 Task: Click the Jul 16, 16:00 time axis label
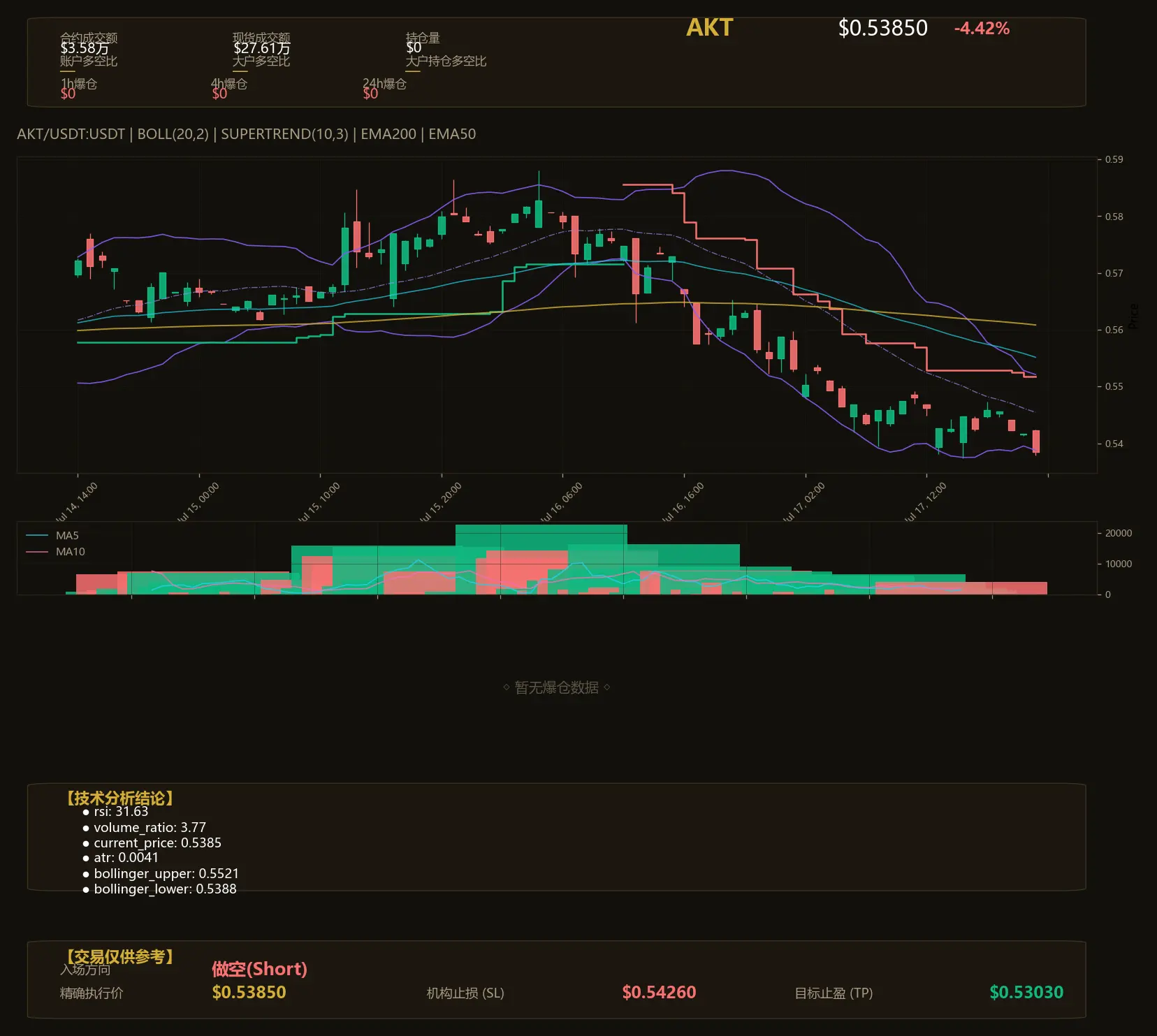point(683,503)
